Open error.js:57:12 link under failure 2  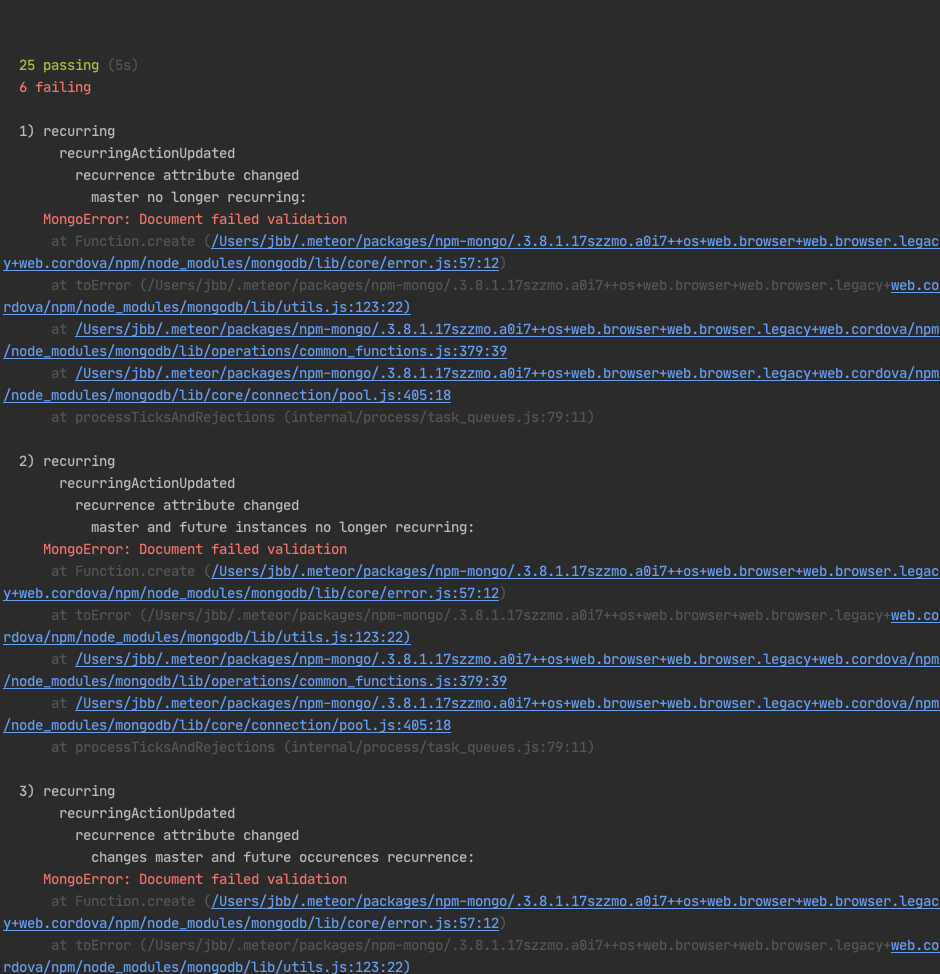pyautogui.click(x=251, y=593)
